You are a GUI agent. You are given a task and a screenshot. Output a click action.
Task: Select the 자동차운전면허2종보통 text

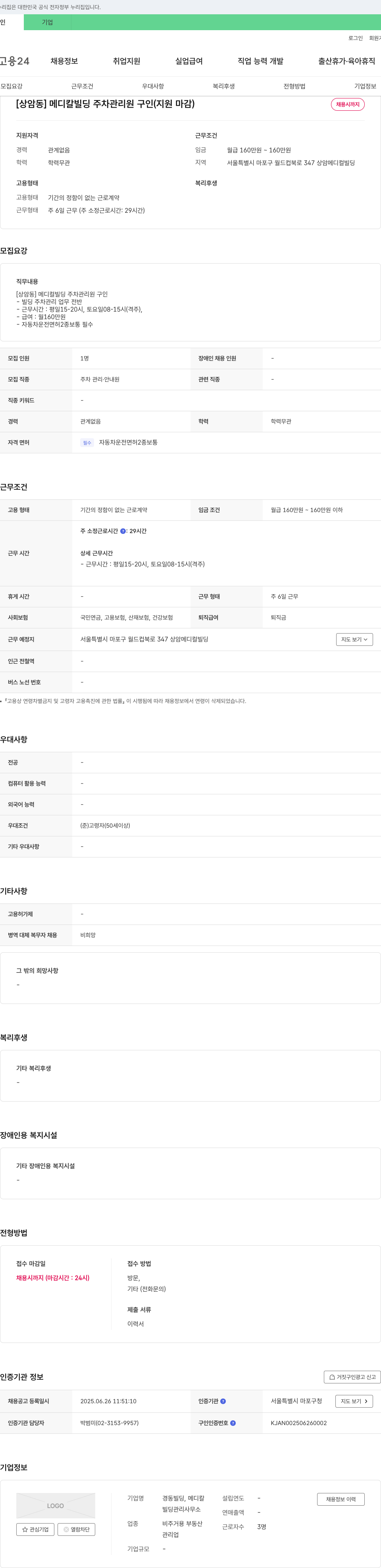tap(128, 442)
